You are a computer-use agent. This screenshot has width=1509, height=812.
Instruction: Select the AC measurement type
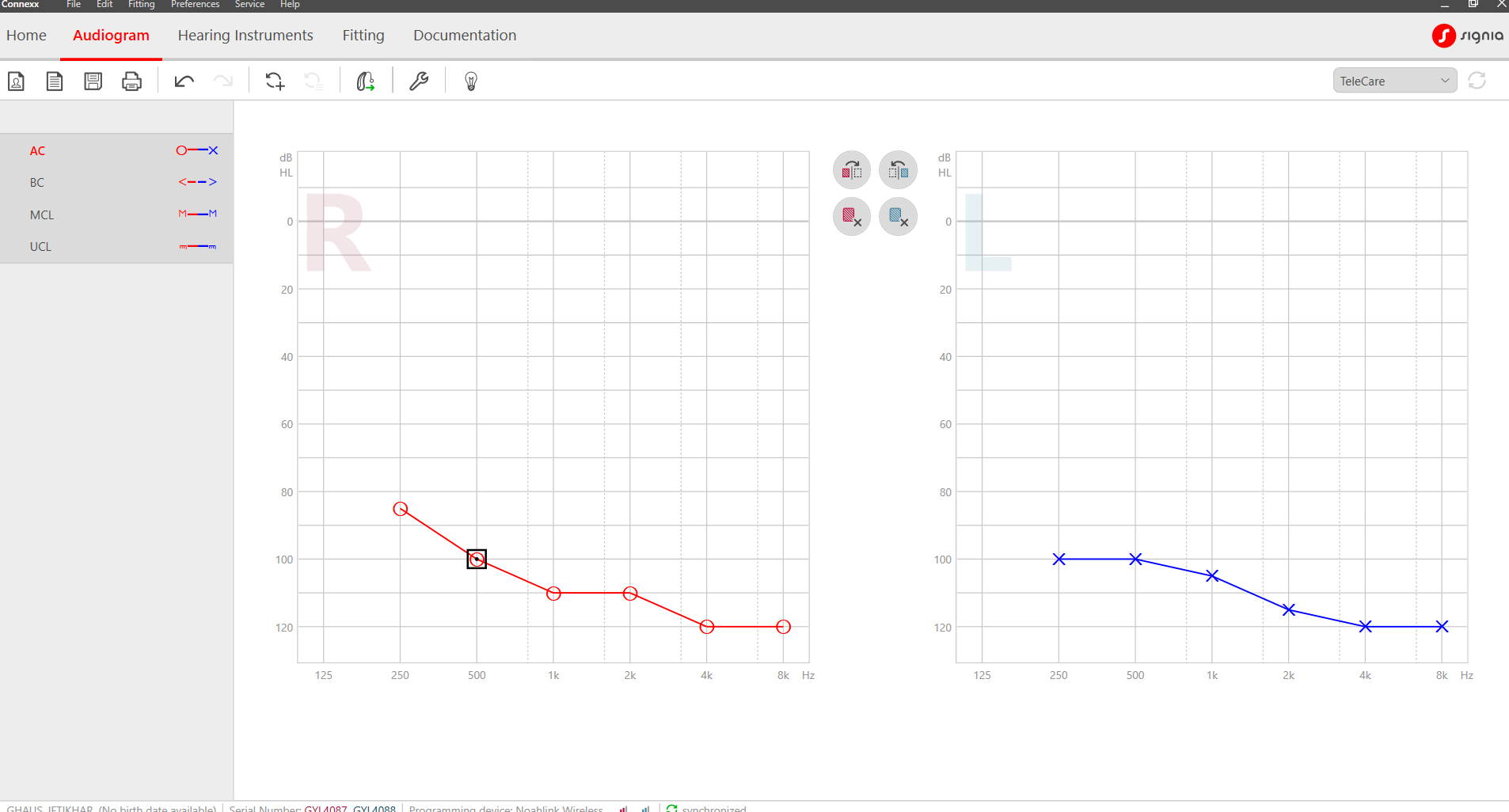click(117, 150)
